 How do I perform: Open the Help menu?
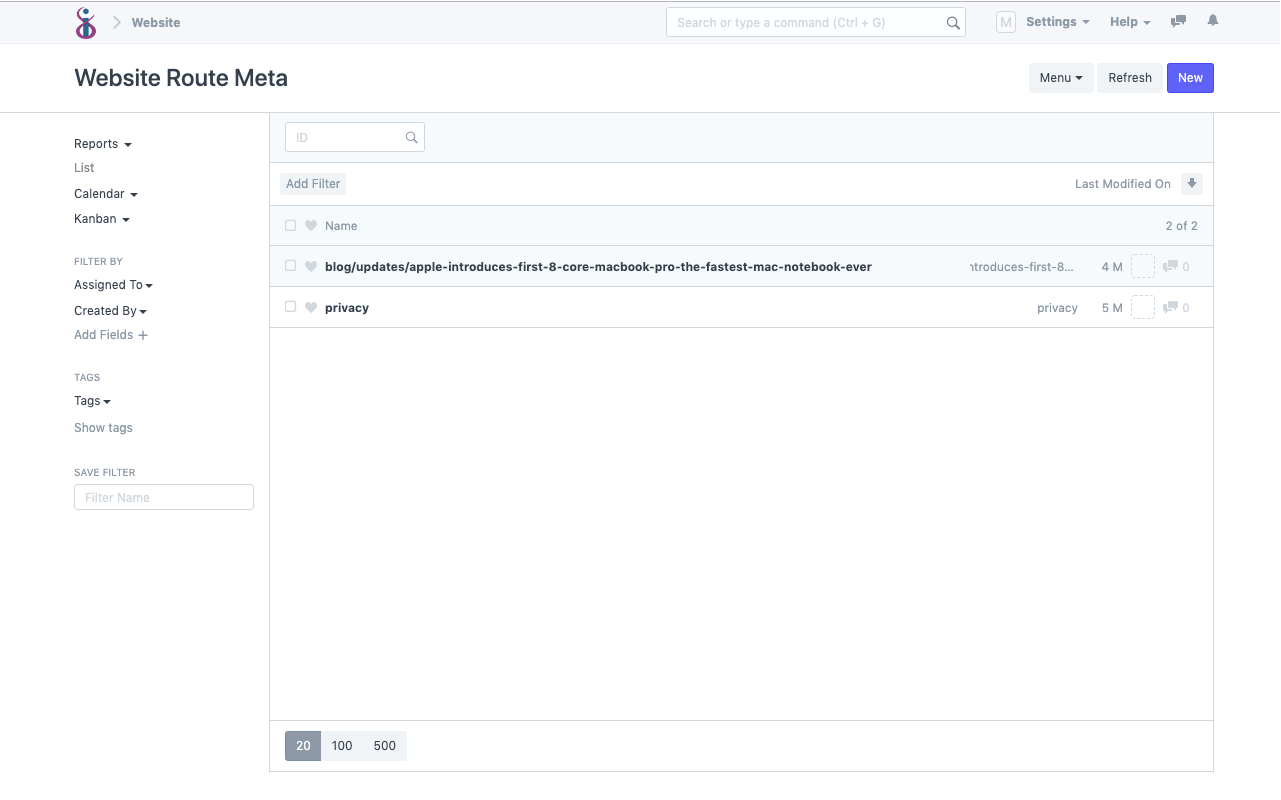tap(1129, 21)
